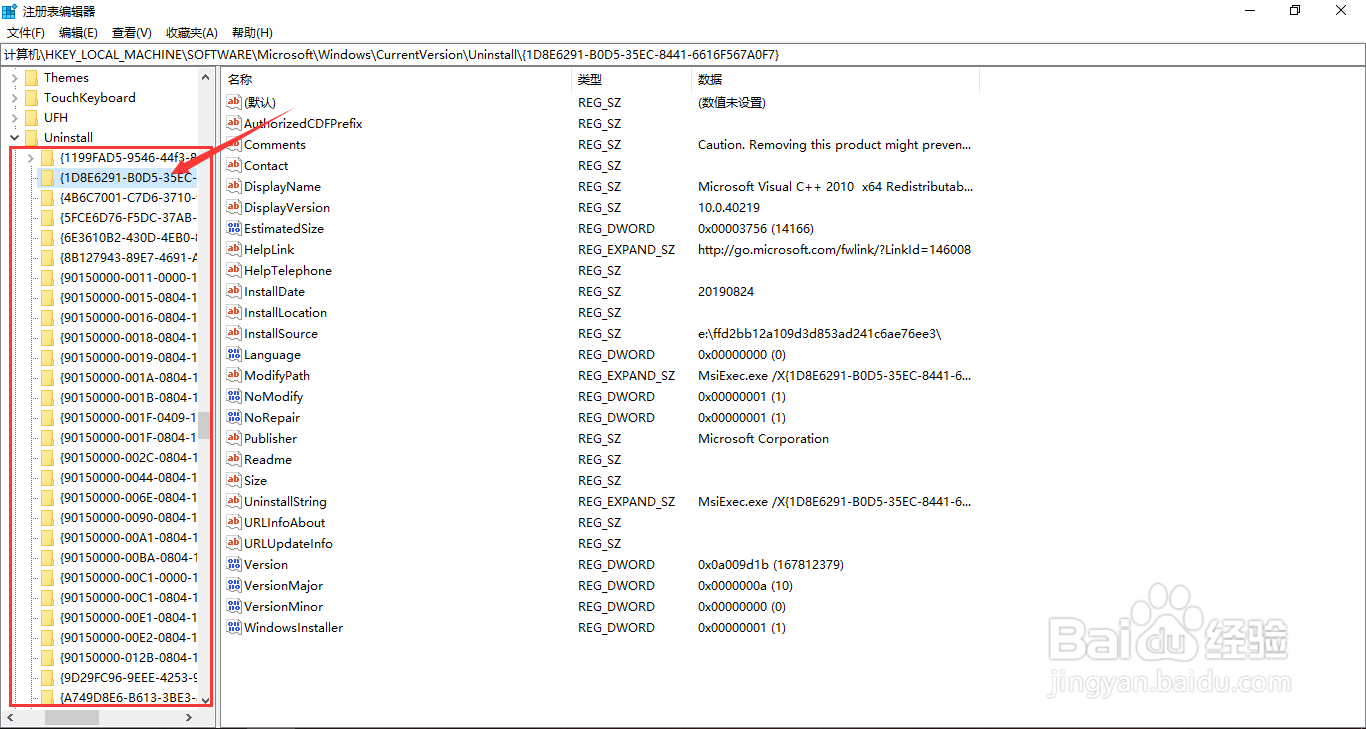The width and height of the screenshot is (1366, 729).
Task: Expand the {1199FAD5-9546-44f3 key node
Action: (30, 157)
